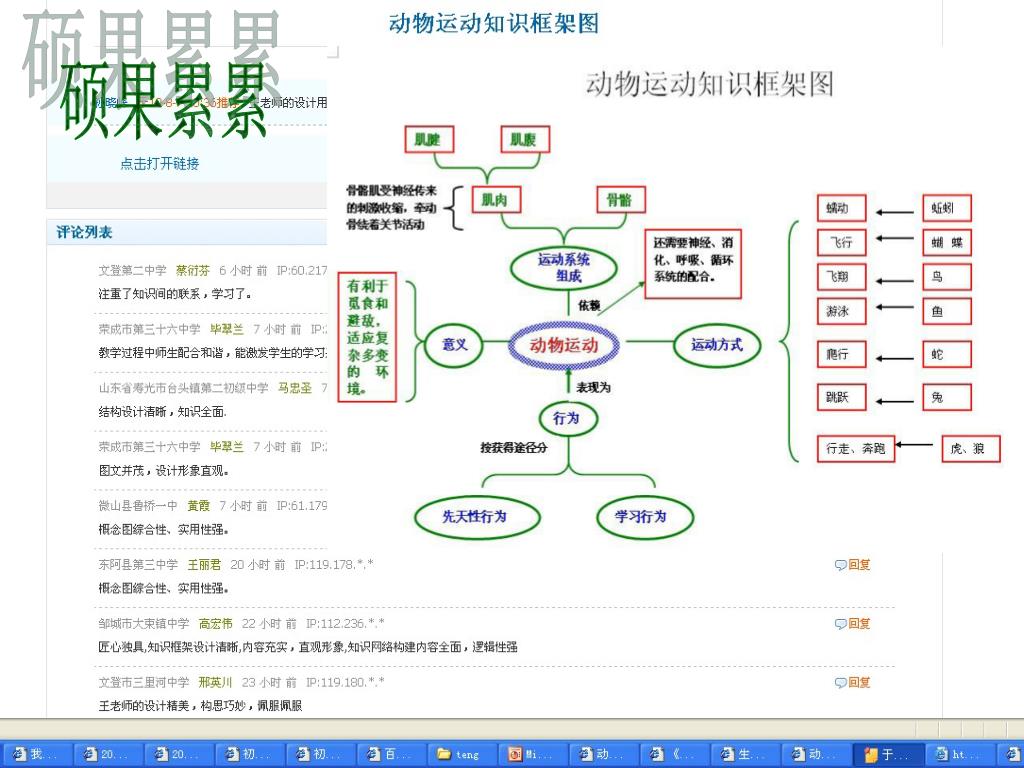Screen dimensions: 1024x768
Task: Click the 肌肉 box in the diagram
Action: pos(497,200)
